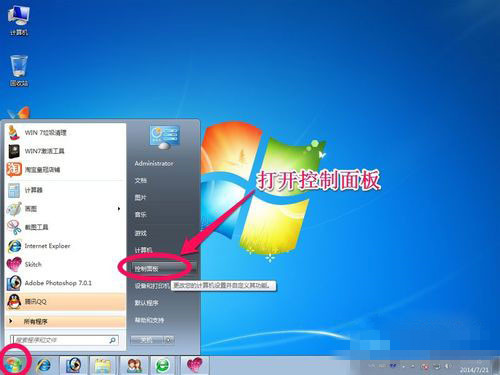This screenshot has height=375, width=500.
Task: Open the shutdown options arrow
Action: point(169,340)
